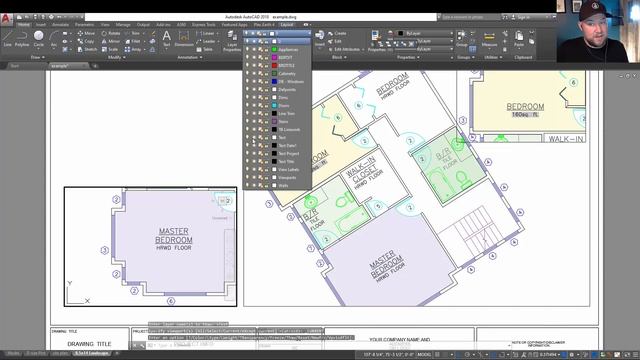Insert a Table from Annotation panel
The width and height of the screenshot is (640, 360).
click(205, 49)
